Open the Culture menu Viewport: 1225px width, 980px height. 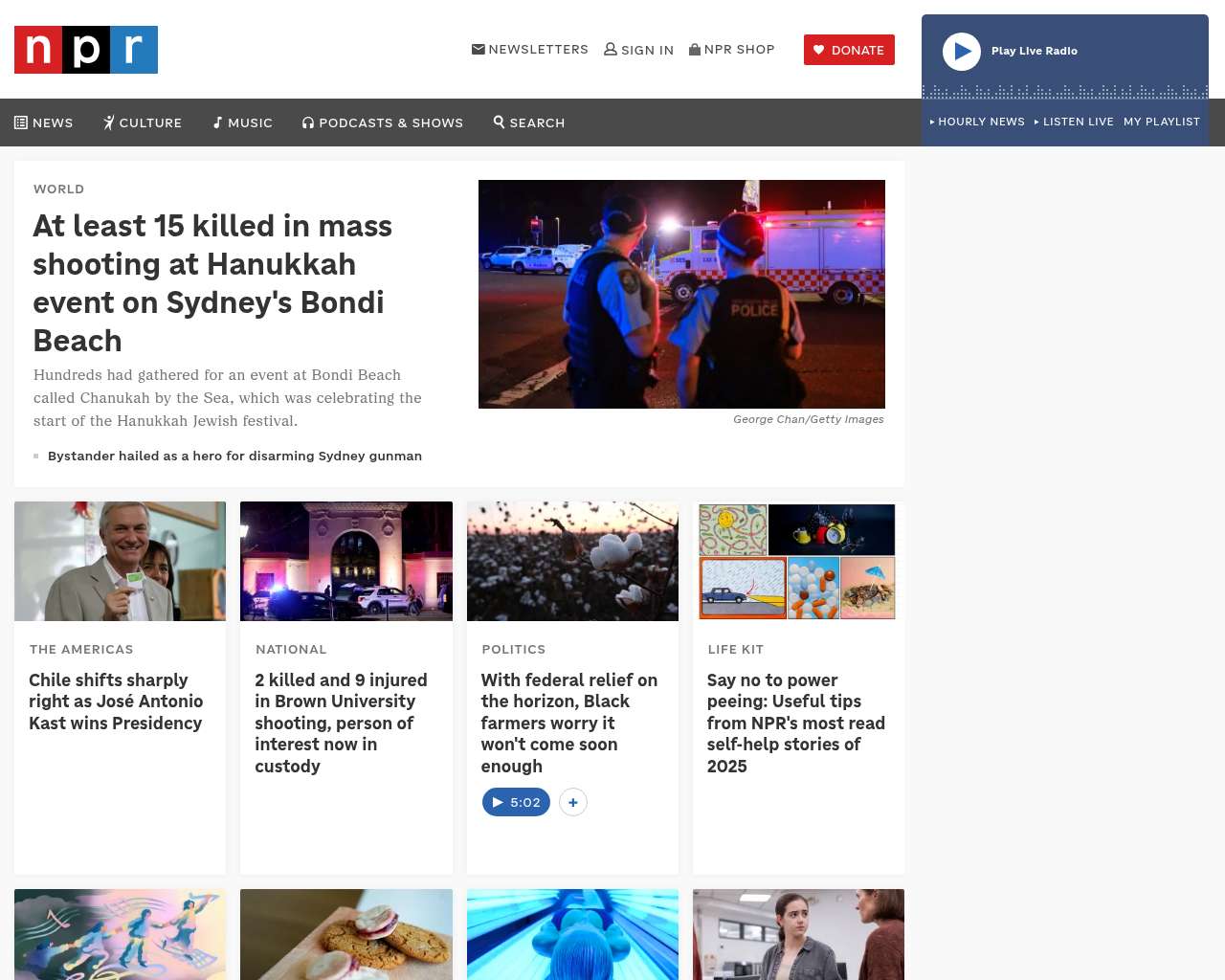point(143,122)
